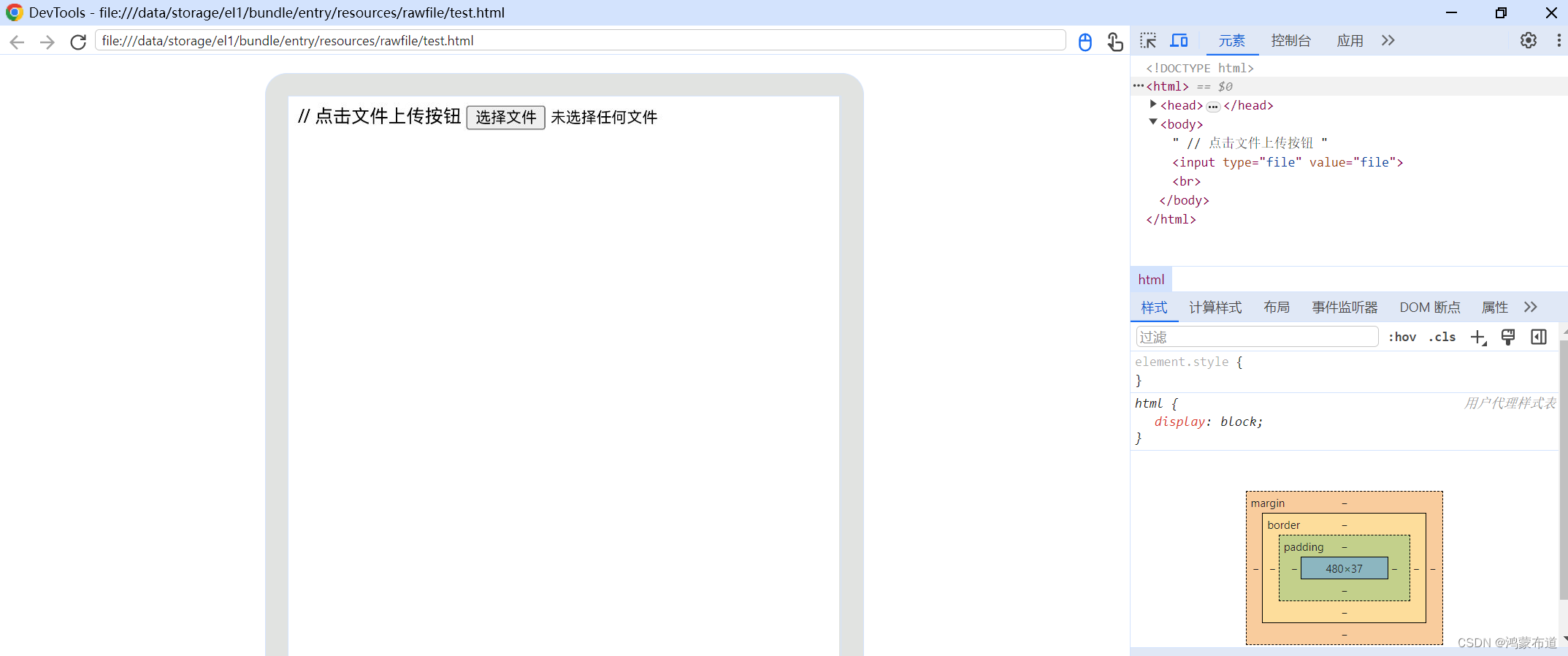Select the <!DOCTYPE html> node
This screenshot has width=1568, height=656.
tap(1200, 68)
